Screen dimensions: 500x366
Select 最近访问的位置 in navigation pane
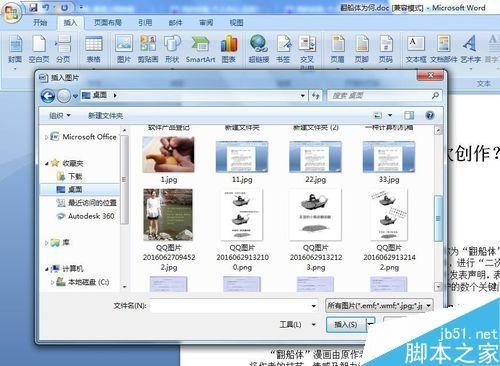[x=87, y=203]
